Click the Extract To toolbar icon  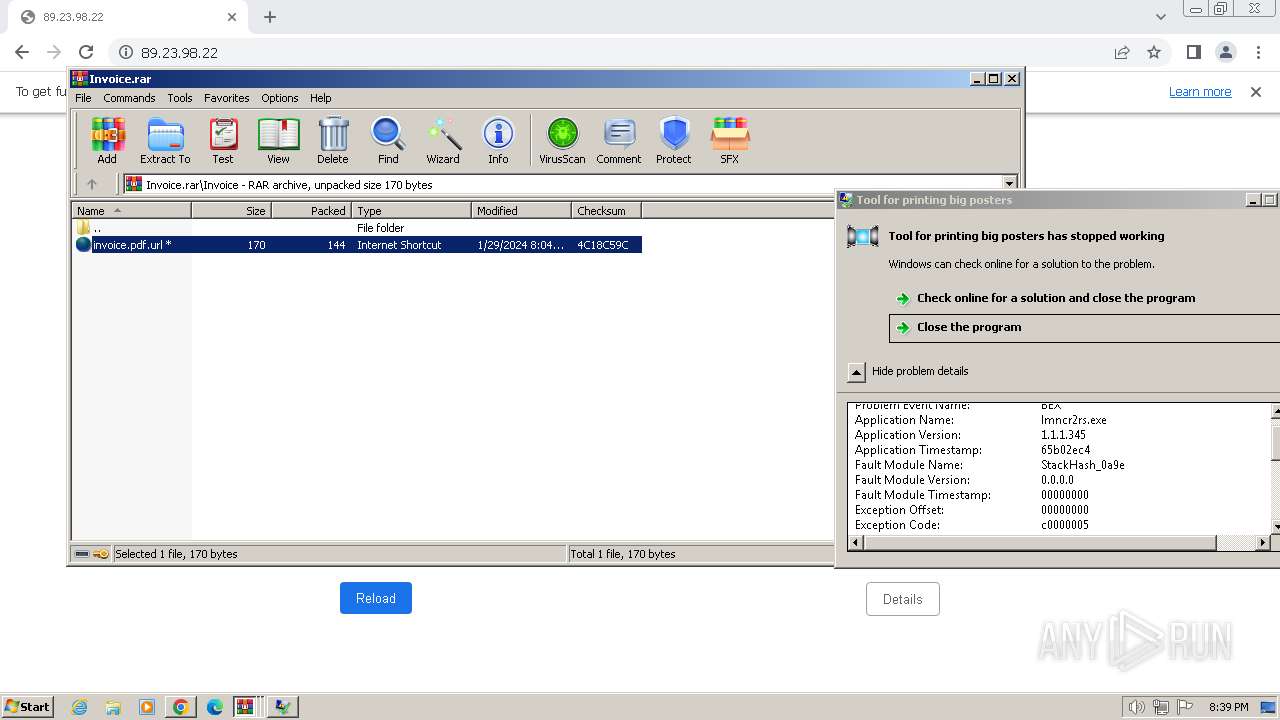(x=165, y=140)
